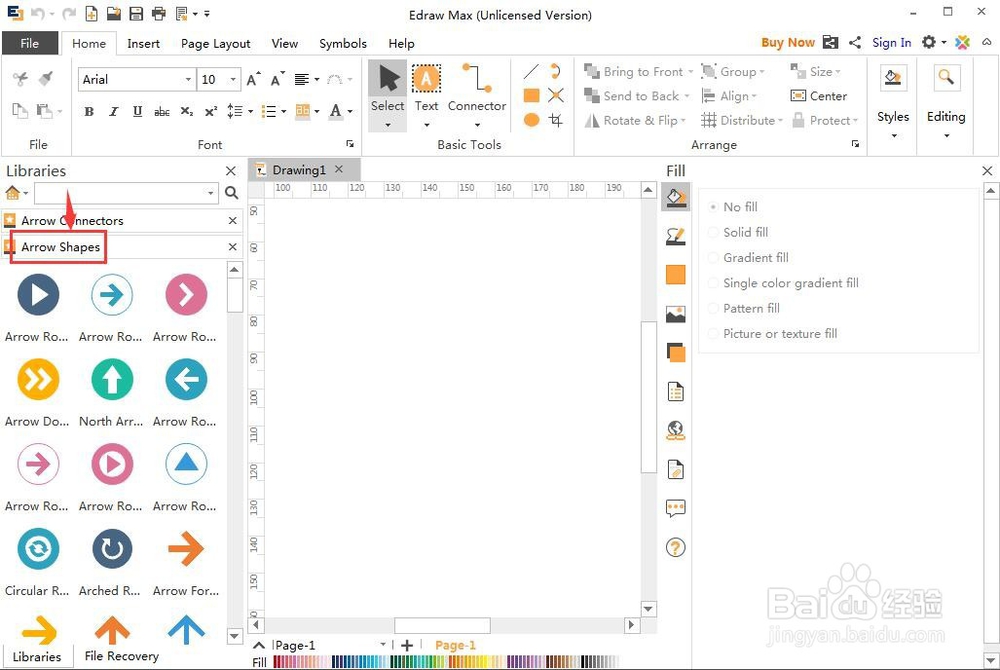Click the Buy Now link
Viewport: 1000px width, 670px height.
tap(788, 43)
